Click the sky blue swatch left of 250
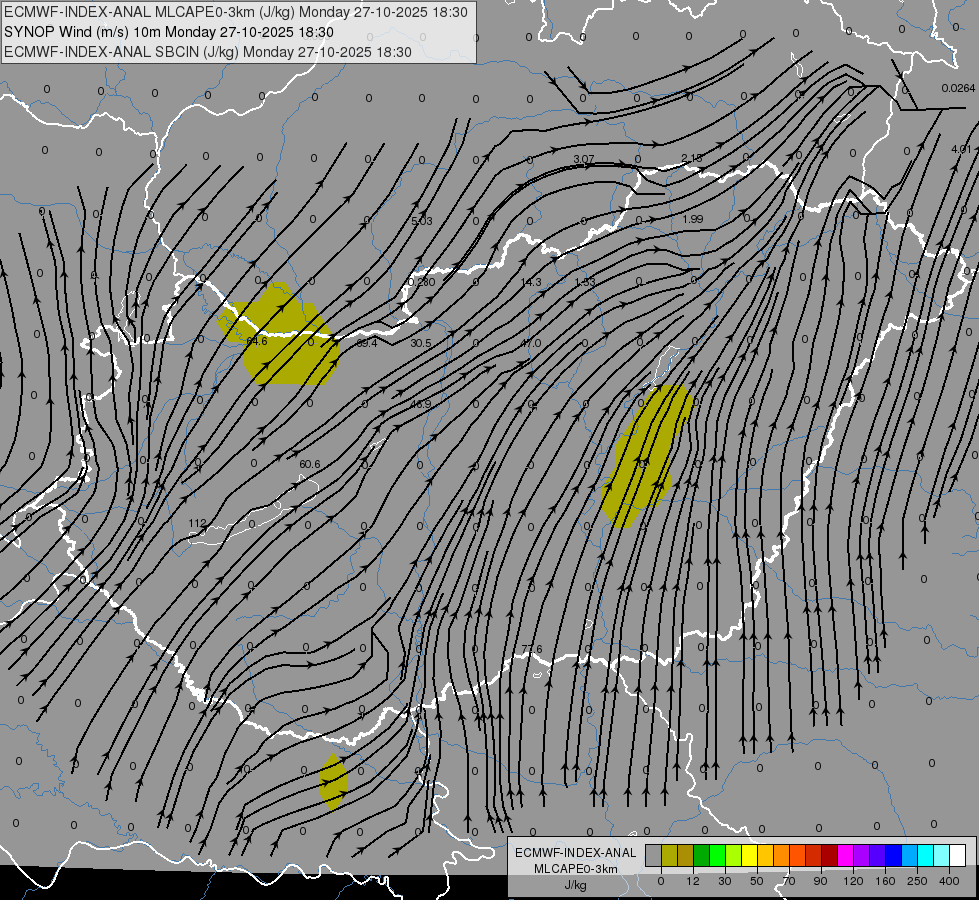This screenshot has height=900, width=979. click(910, 855)
